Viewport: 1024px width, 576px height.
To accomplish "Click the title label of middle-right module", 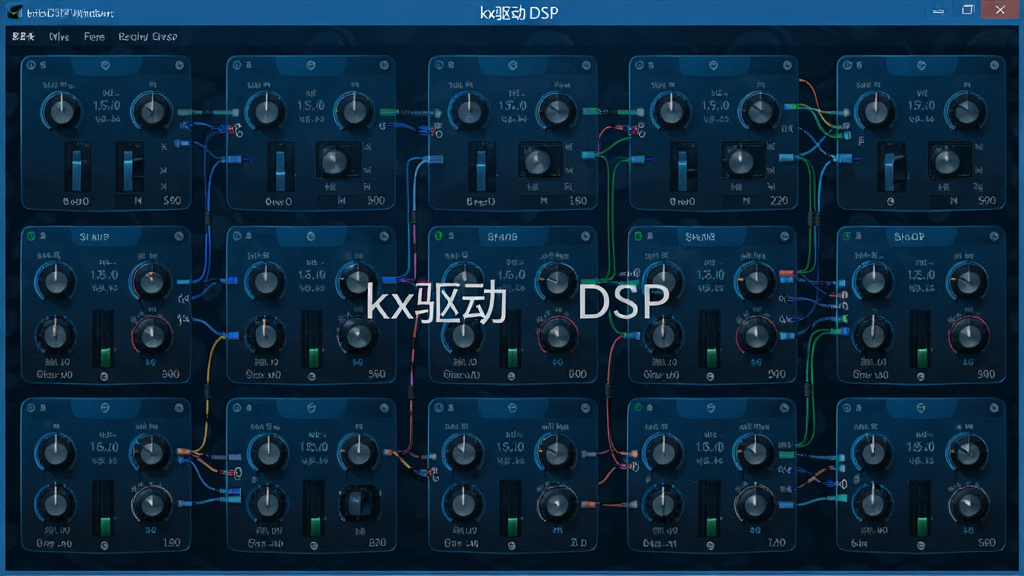I will (909, 236).
